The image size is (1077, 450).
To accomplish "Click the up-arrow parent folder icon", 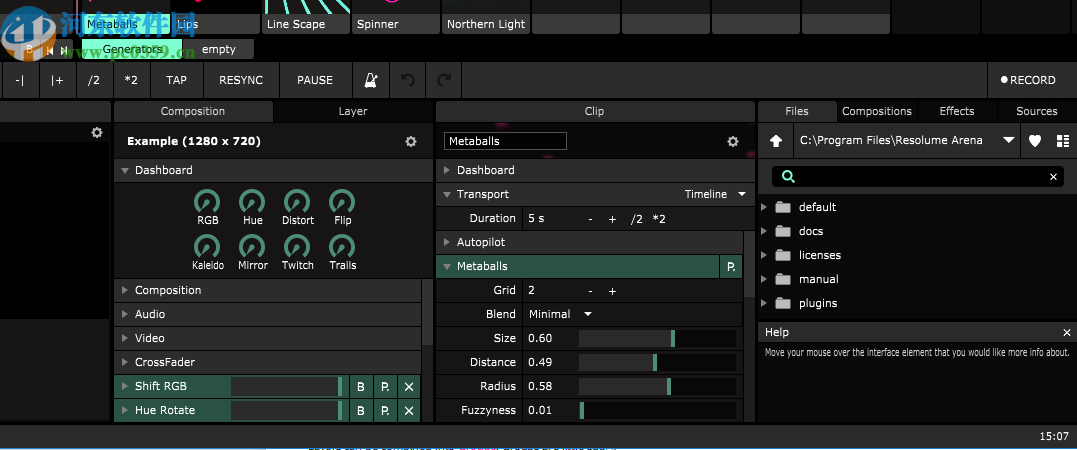I will coord(776,141).
